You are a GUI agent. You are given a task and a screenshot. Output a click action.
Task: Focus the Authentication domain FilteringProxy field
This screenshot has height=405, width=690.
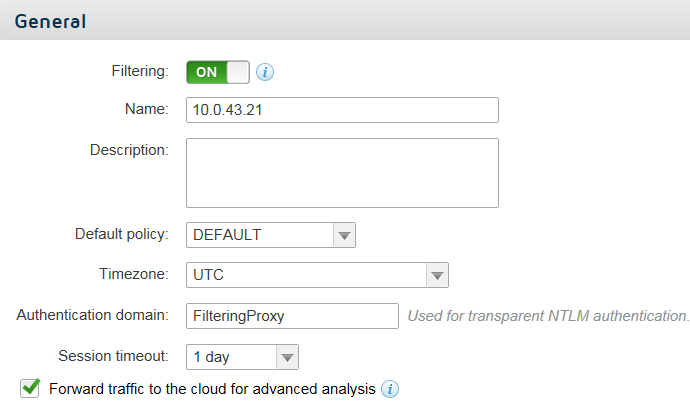coord(292,316)
